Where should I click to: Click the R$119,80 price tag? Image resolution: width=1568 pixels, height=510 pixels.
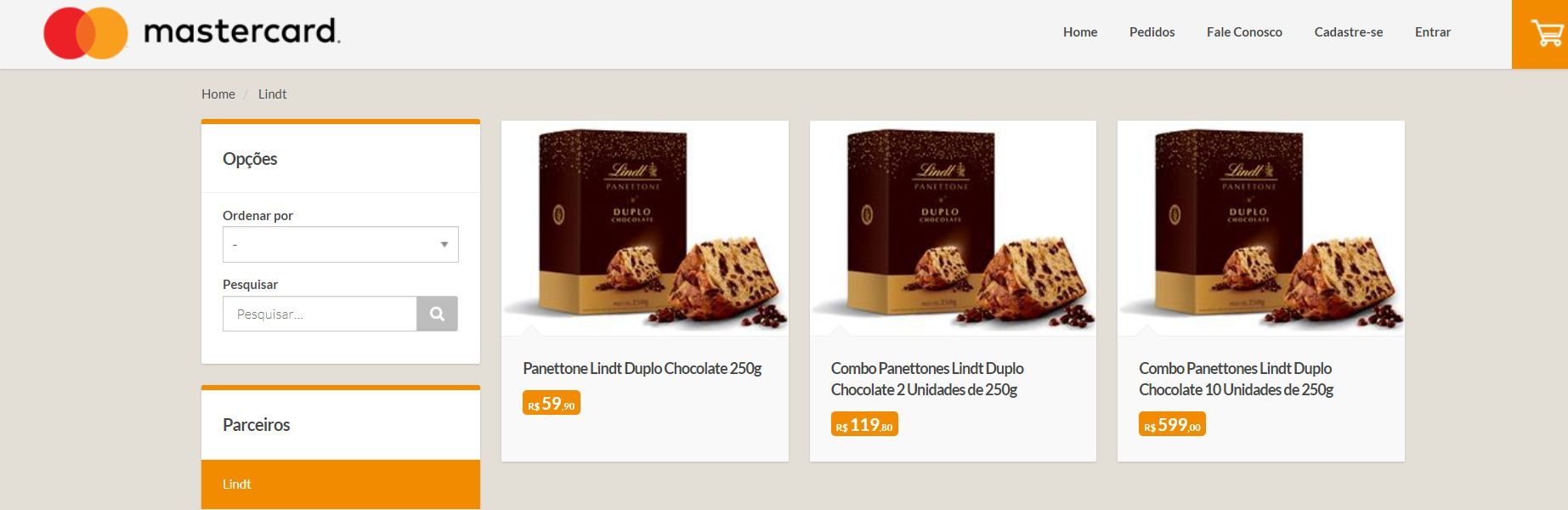[x=864, y=424]
